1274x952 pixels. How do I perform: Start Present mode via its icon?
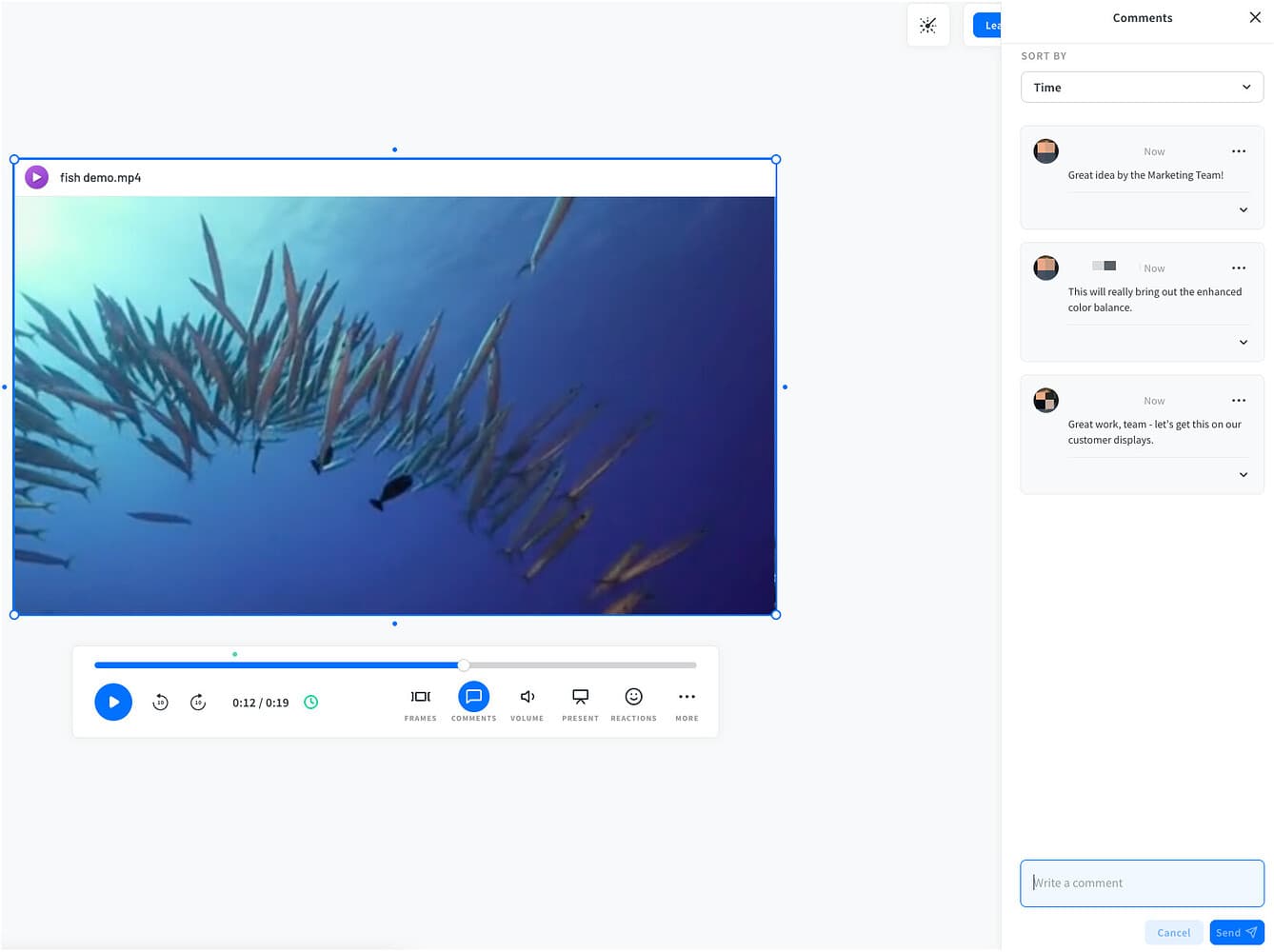[x=580, y=696]
